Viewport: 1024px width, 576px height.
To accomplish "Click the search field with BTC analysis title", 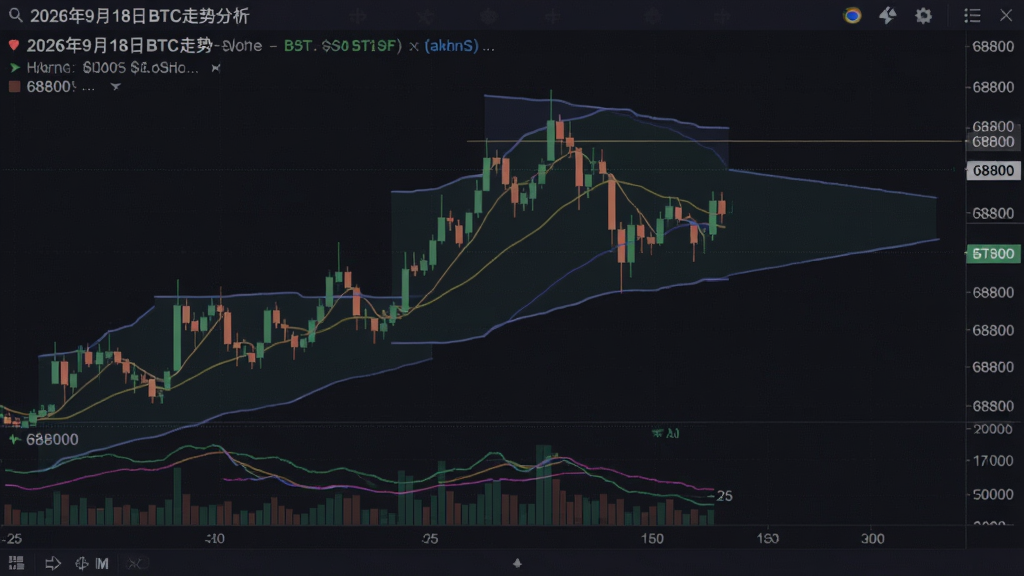I will (x=140, y=16).
